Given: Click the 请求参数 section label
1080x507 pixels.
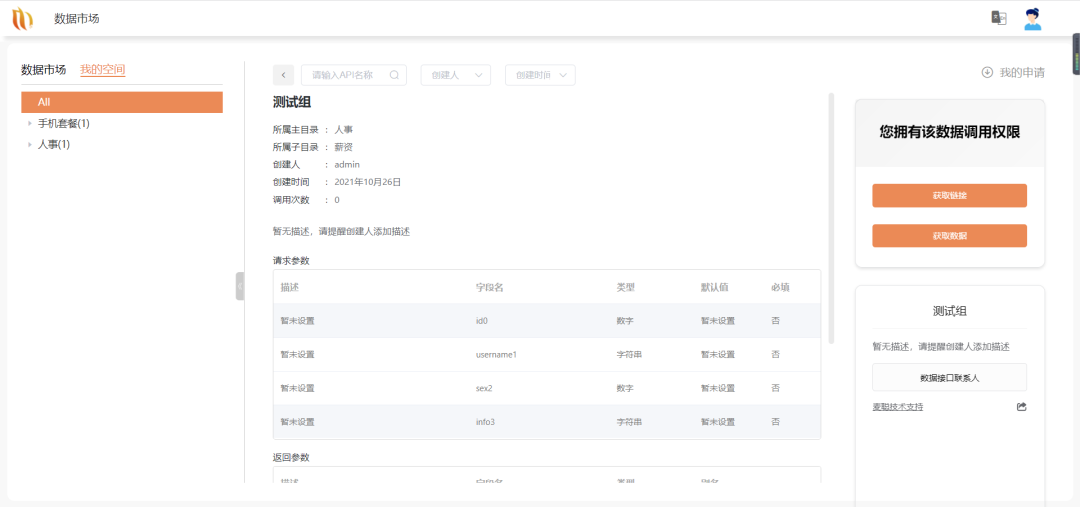Looking at the screenshot, I should click(291, 260).
